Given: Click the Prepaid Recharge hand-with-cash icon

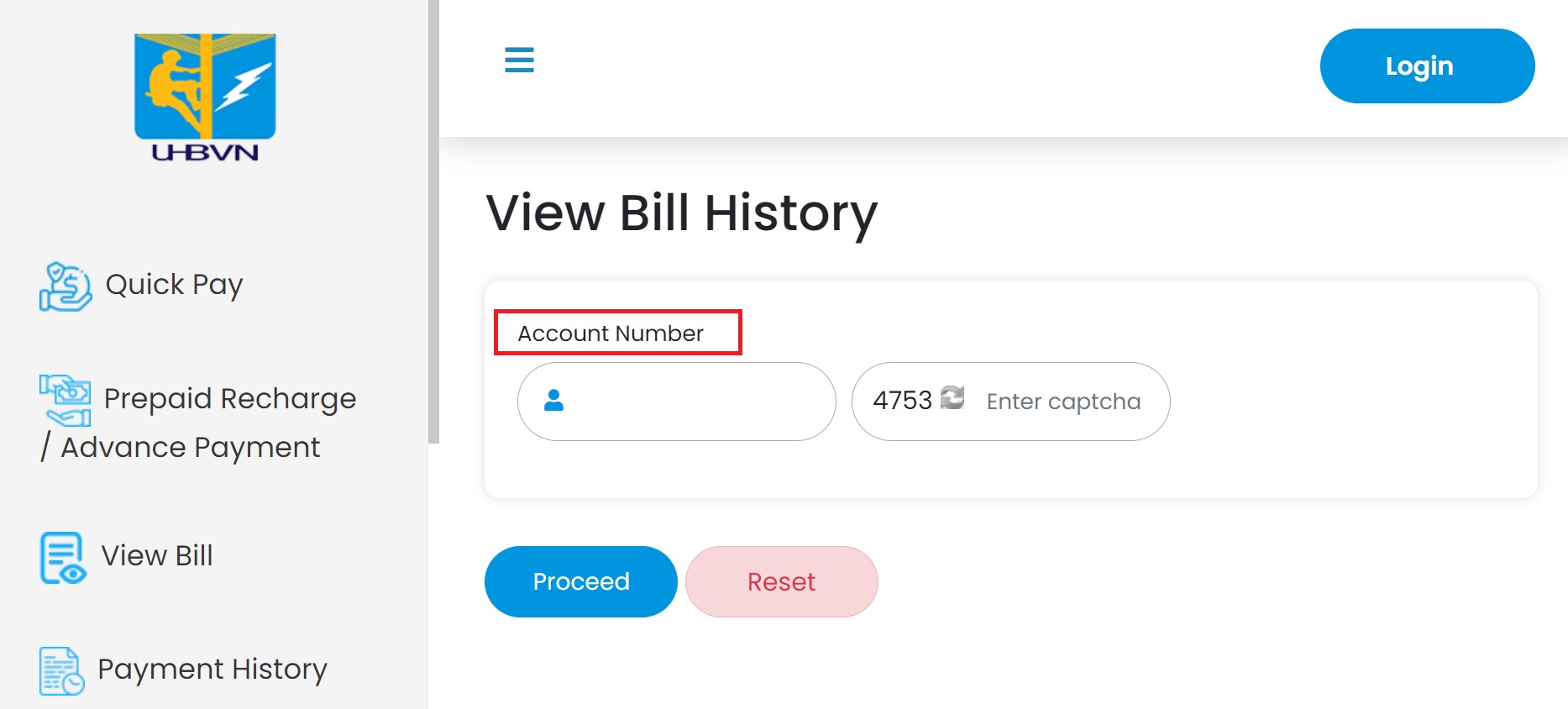Looking at the screenshot, I should tap(63, 401).
